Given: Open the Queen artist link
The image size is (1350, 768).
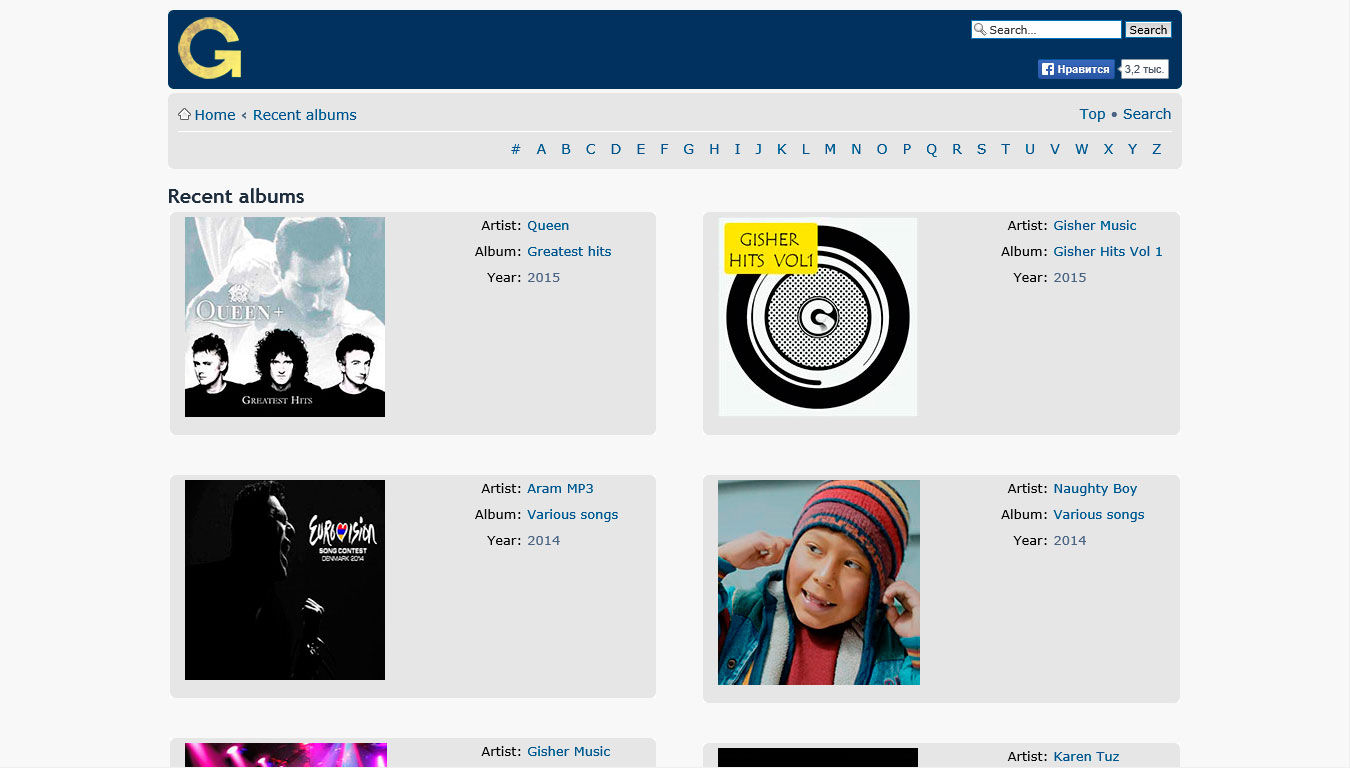Looking at the screenshot, I should (x=548, y=226).
